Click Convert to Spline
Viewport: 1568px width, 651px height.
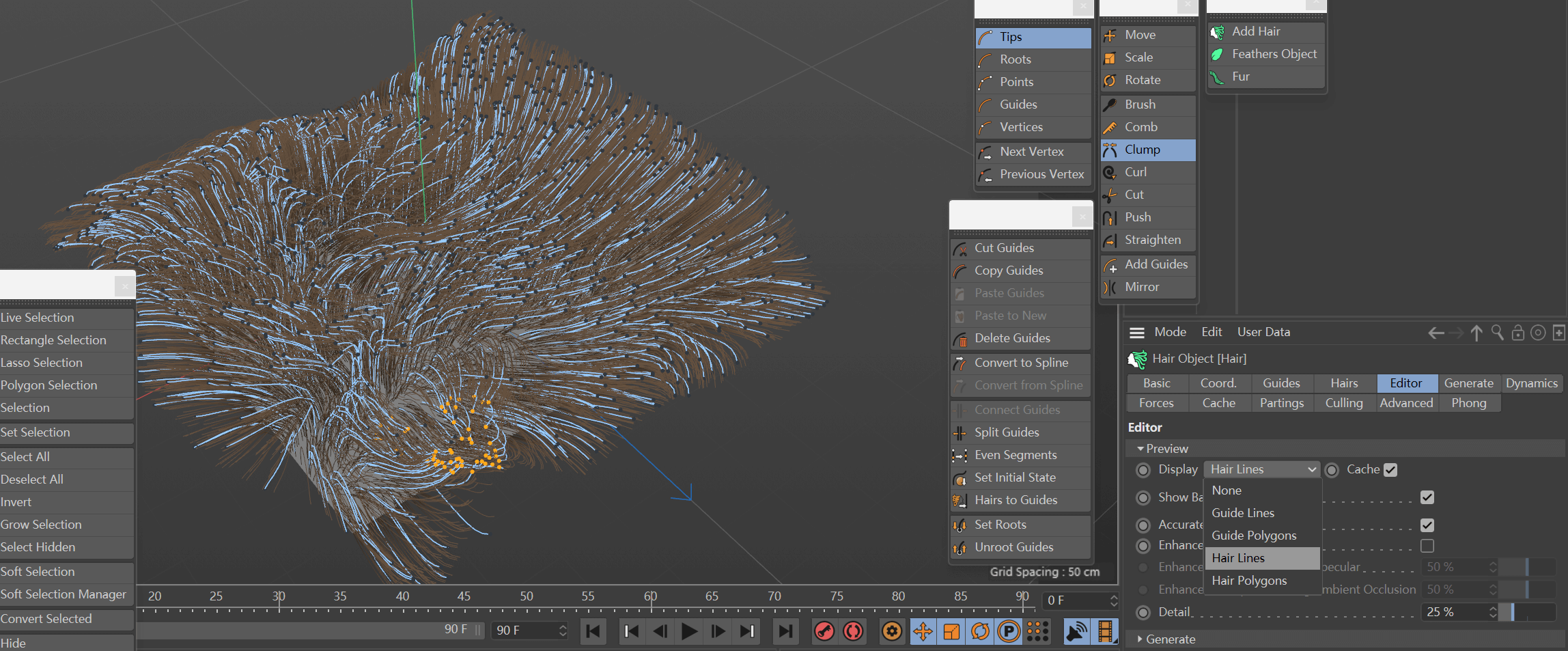pyautogui.click(x=1021, y=363)
